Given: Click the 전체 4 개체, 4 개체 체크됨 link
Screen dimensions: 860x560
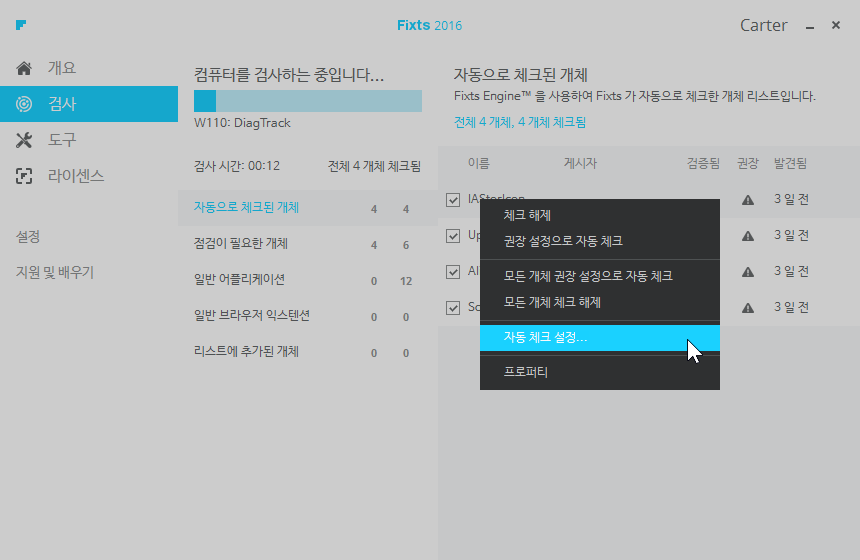Looking at the screenshot, I should pos(520,122).
